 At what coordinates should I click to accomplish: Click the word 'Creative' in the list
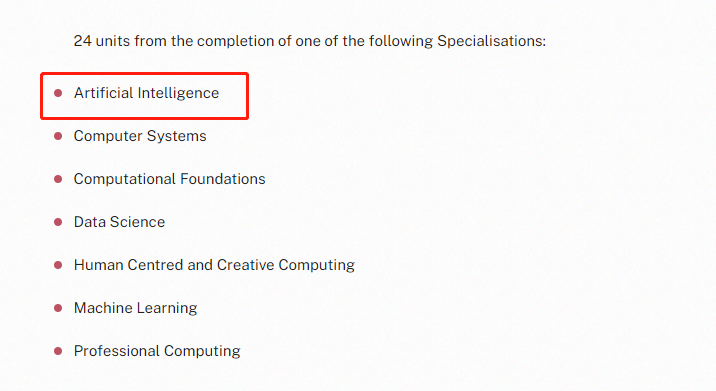(246, 265)
